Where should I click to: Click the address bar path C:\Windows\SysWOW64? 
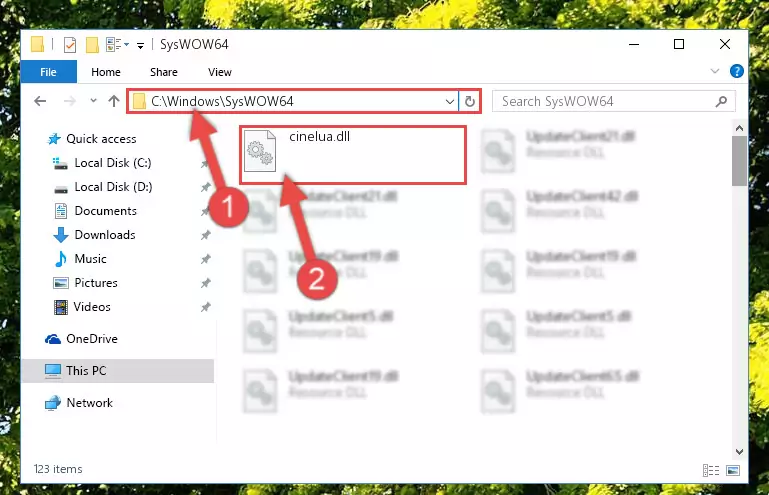[x=222, y=101]
